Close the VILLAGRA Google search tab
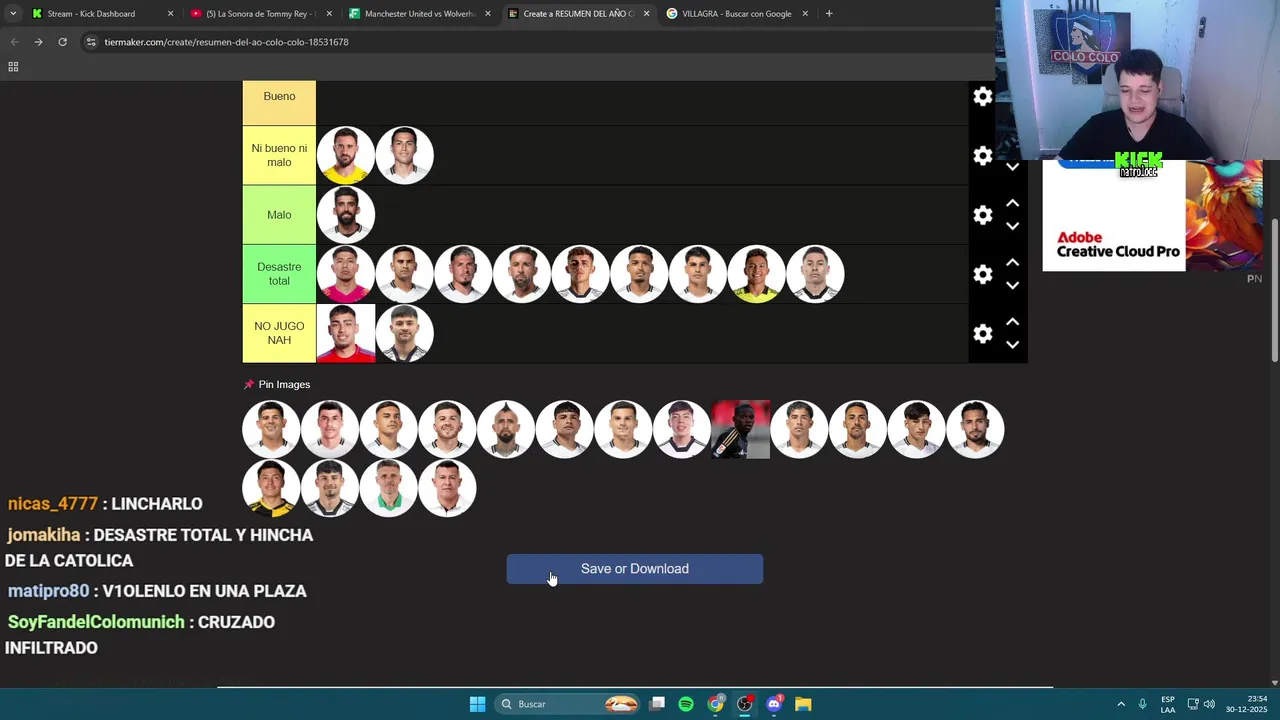 (805, 14)
